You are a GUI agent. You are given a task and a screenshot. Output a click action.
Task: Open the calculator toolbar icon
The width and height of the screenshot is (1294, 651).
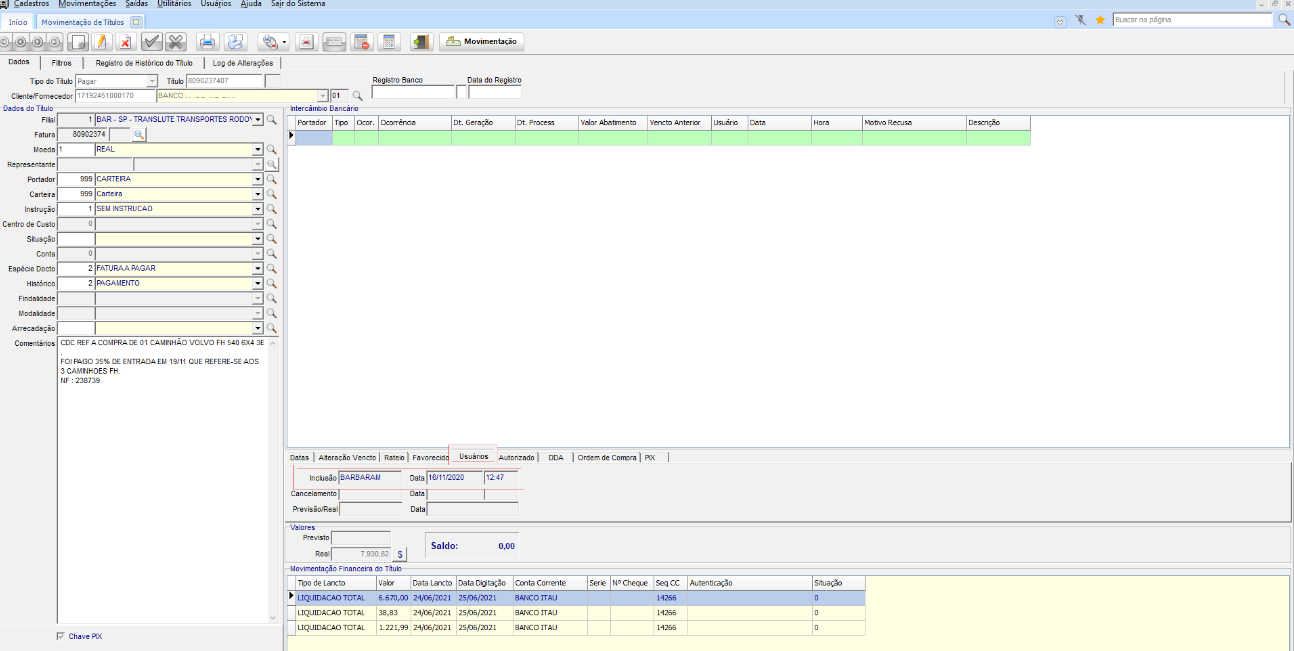point(389,42)
